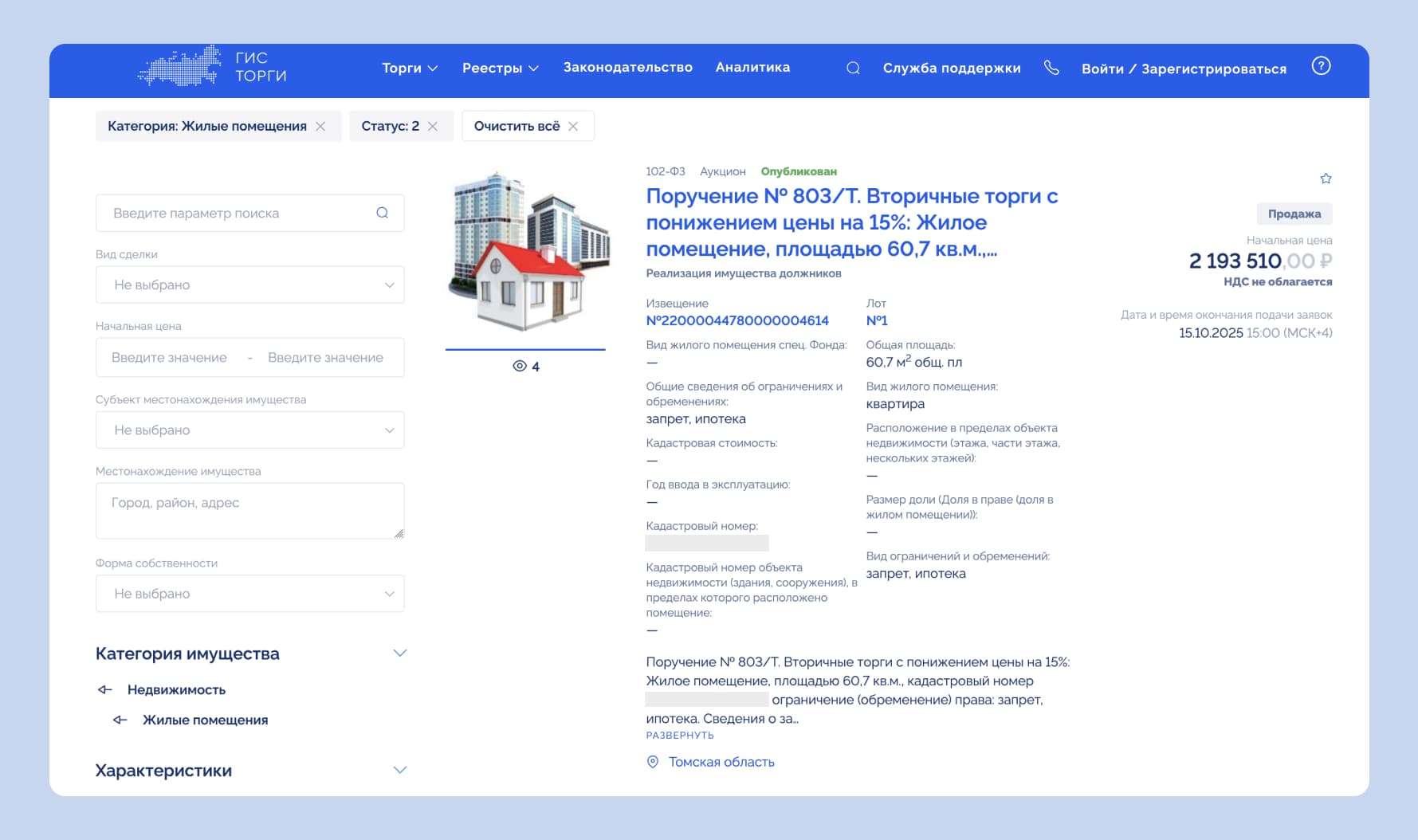
Task: Open the Реестры menu
Action: pyautogui.click(x=500, y=69)
